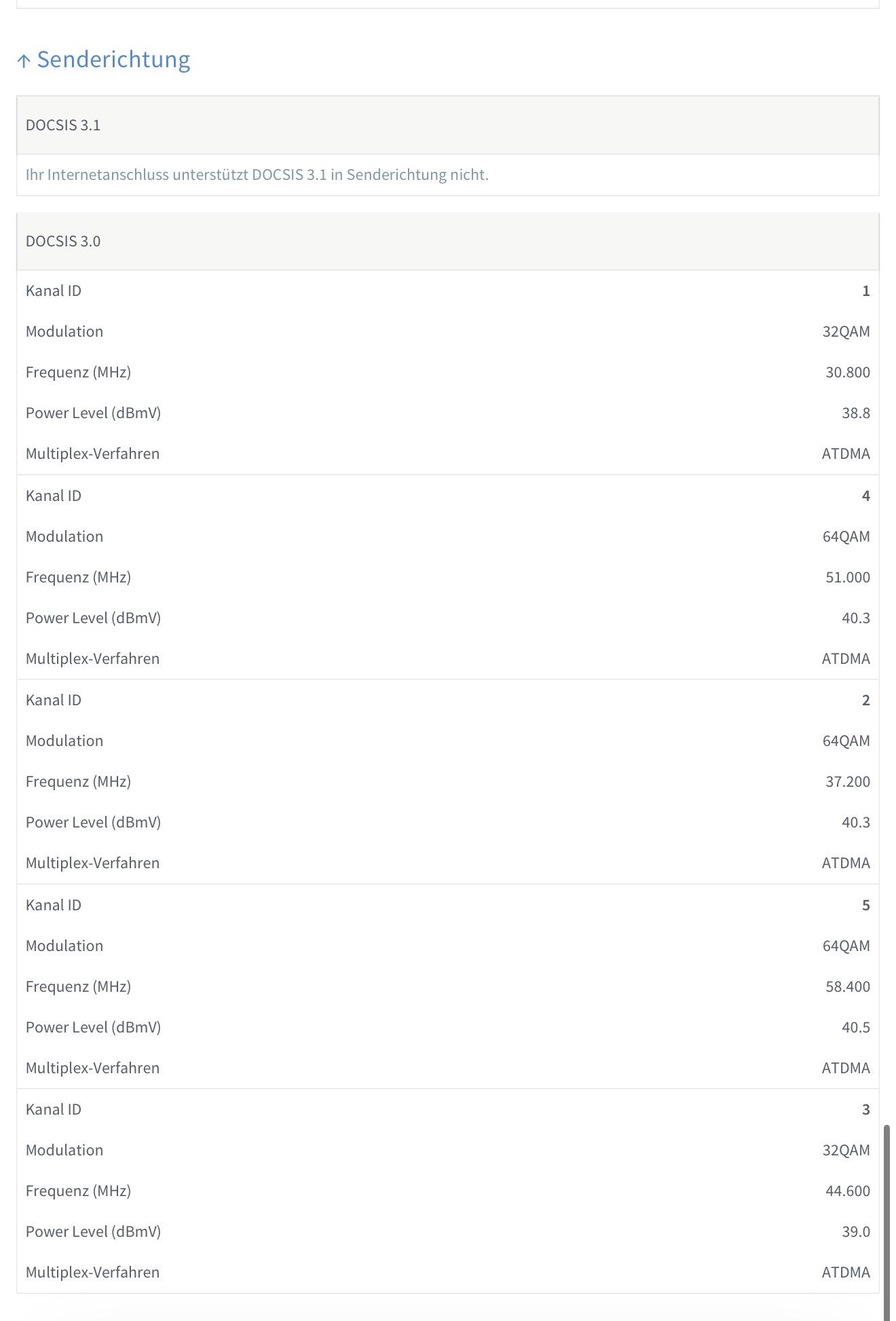Click the 40.5 dBmV power level

click(855, 1027)
